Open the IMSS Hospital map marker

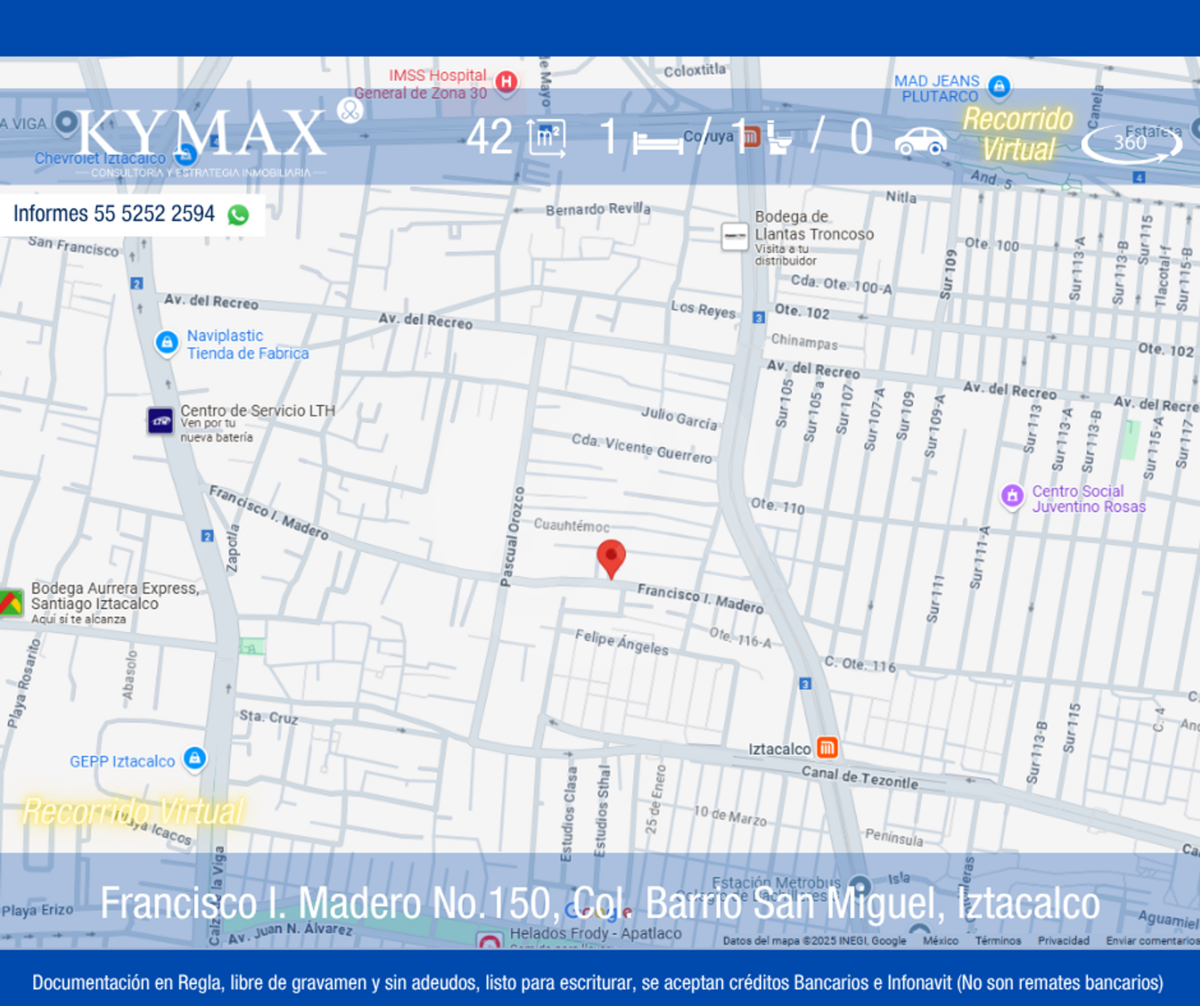click(507, 82)
